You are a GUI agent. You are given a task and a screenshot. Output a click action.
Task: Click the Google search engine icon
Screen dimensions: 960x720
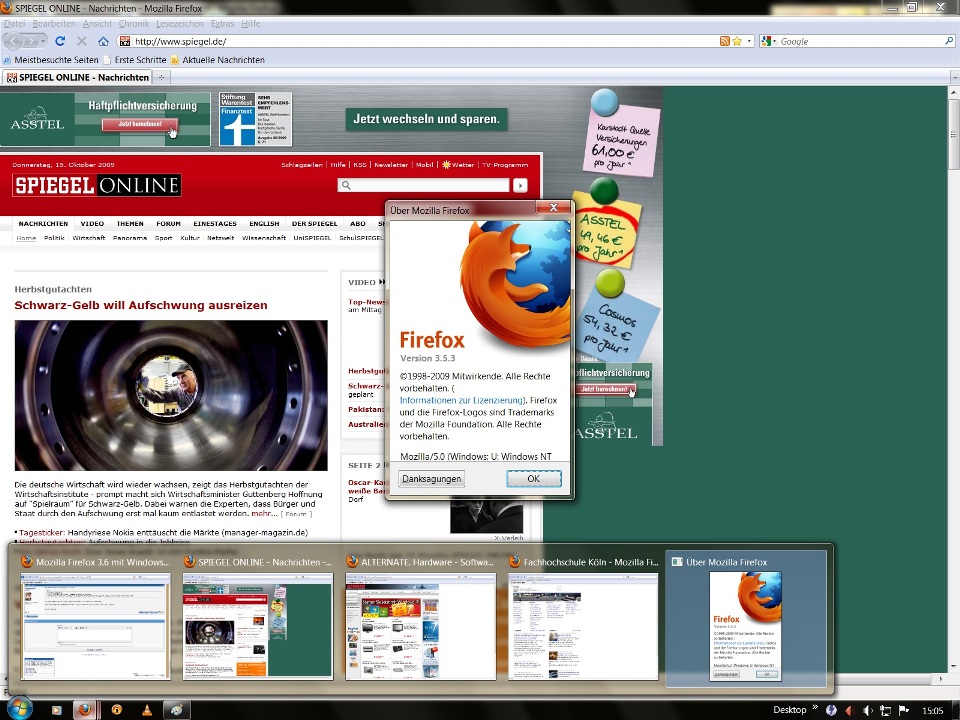pos(766,41)
